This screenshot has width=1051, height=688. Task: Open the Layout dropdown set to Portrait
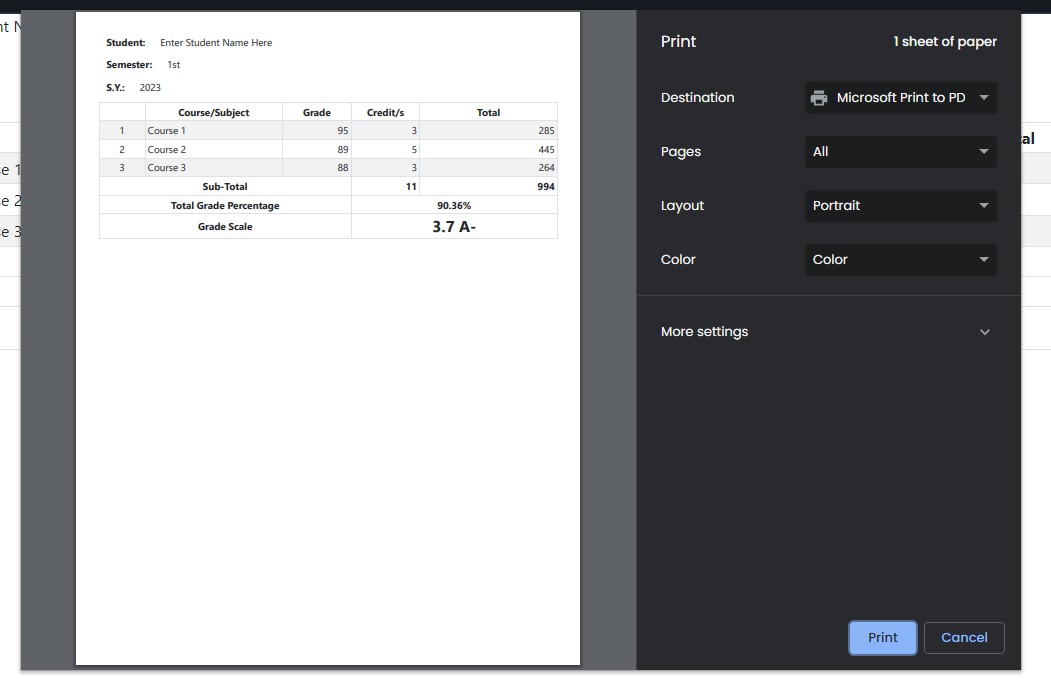(x=900, y=206)
